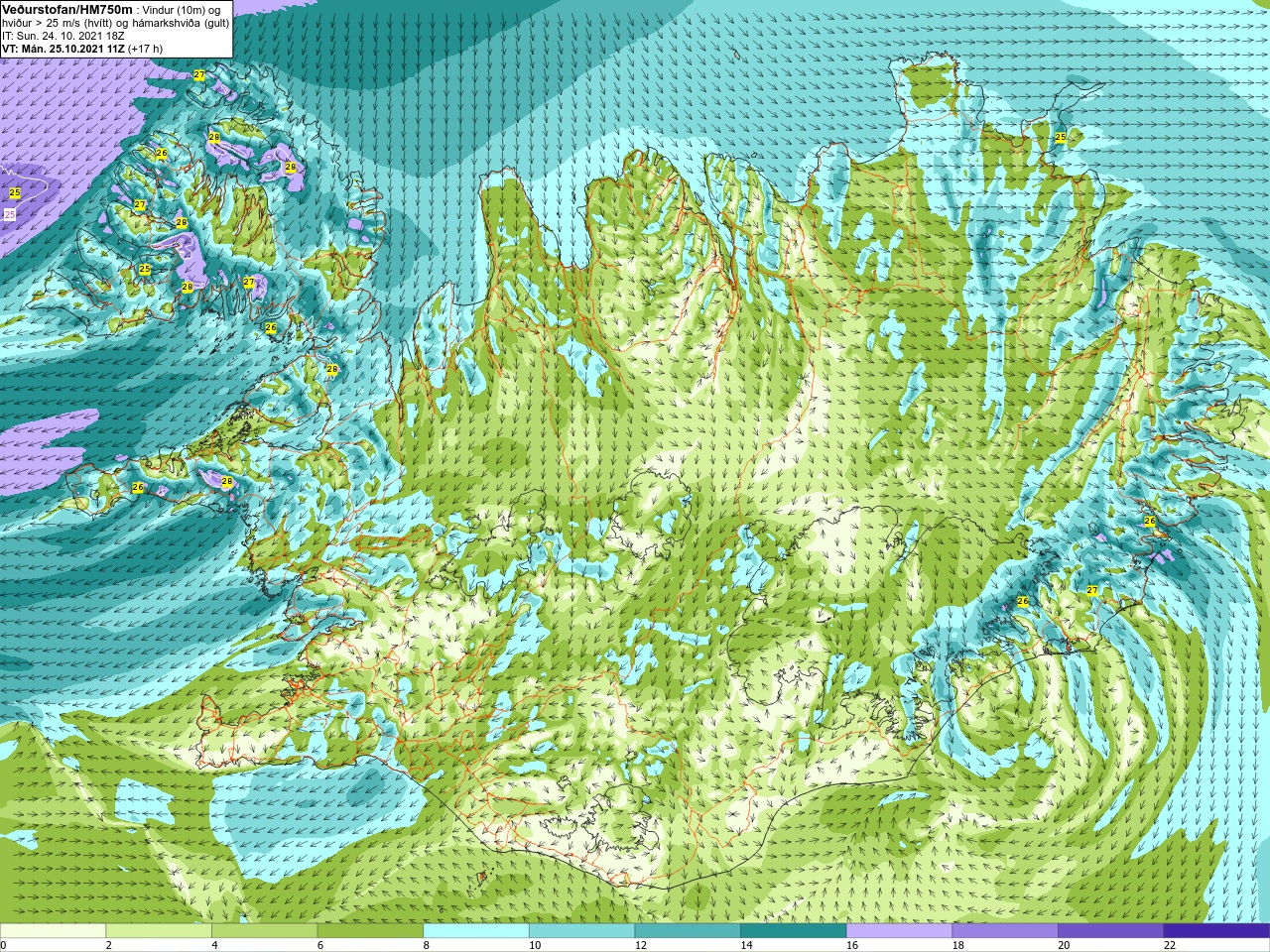The height and width of the screenshot is (952, 1270).
Task: Click the '(+17 h)' forecast offset text
Action: [146, 49]
